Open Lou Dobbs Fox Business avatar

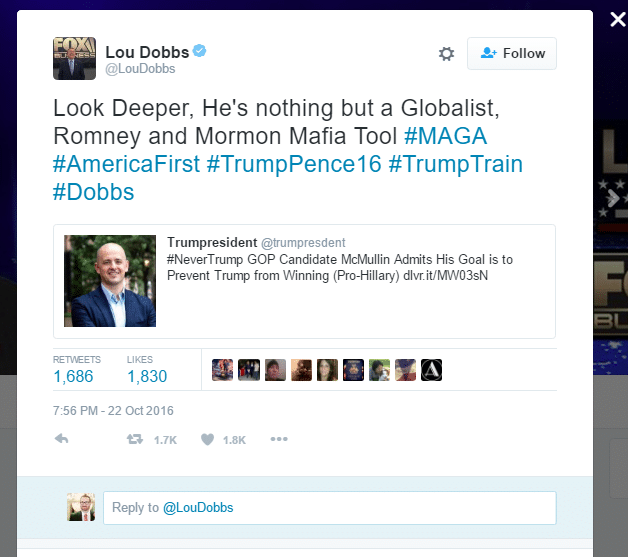[x=74, y=58]
